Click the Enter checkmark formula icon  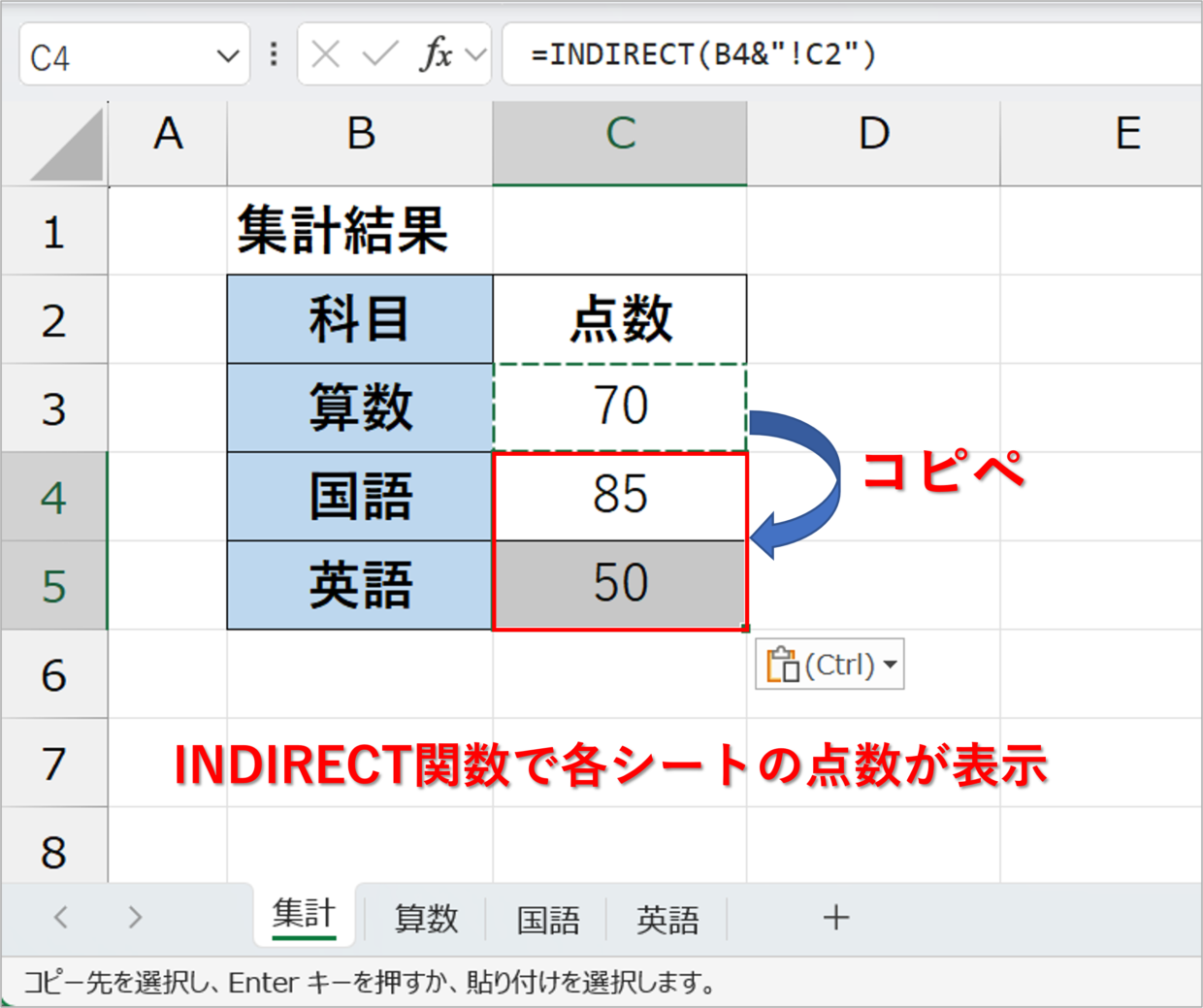pyautogui.click(x=379, y=55)
